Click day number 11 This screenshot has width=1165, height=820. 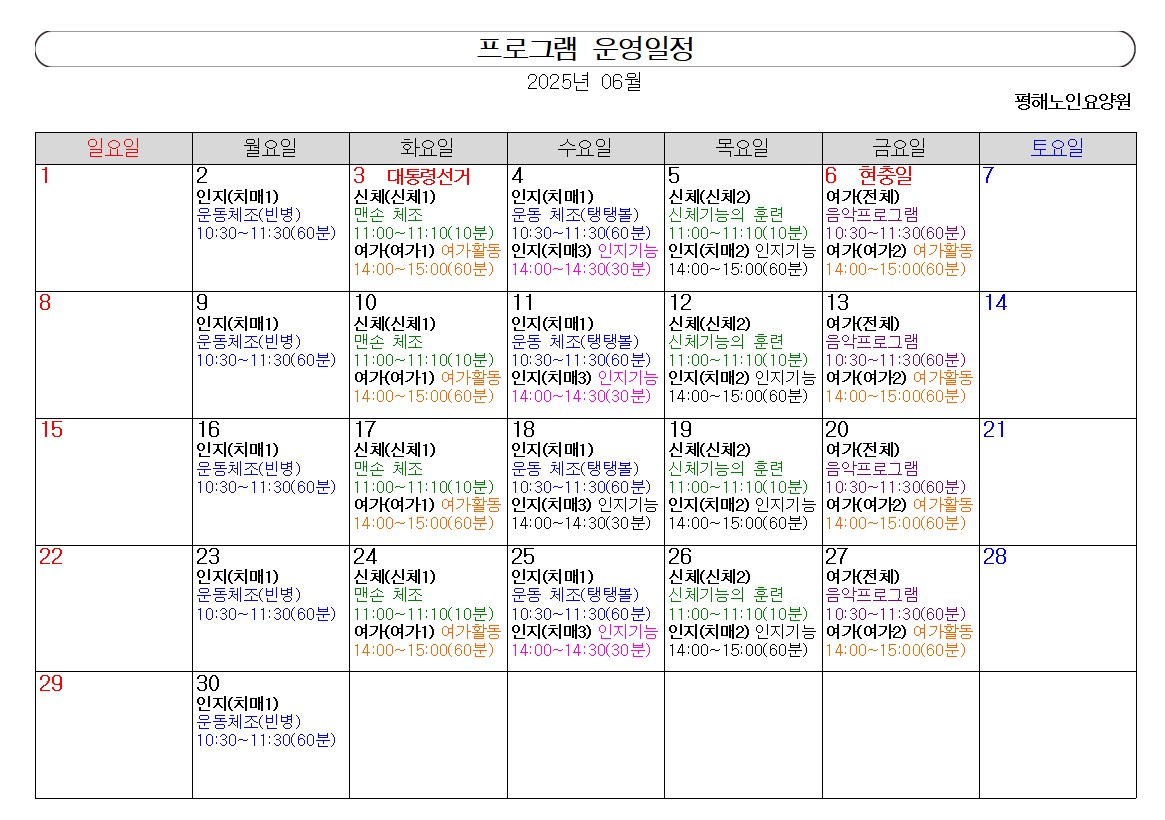pos(522,302)
